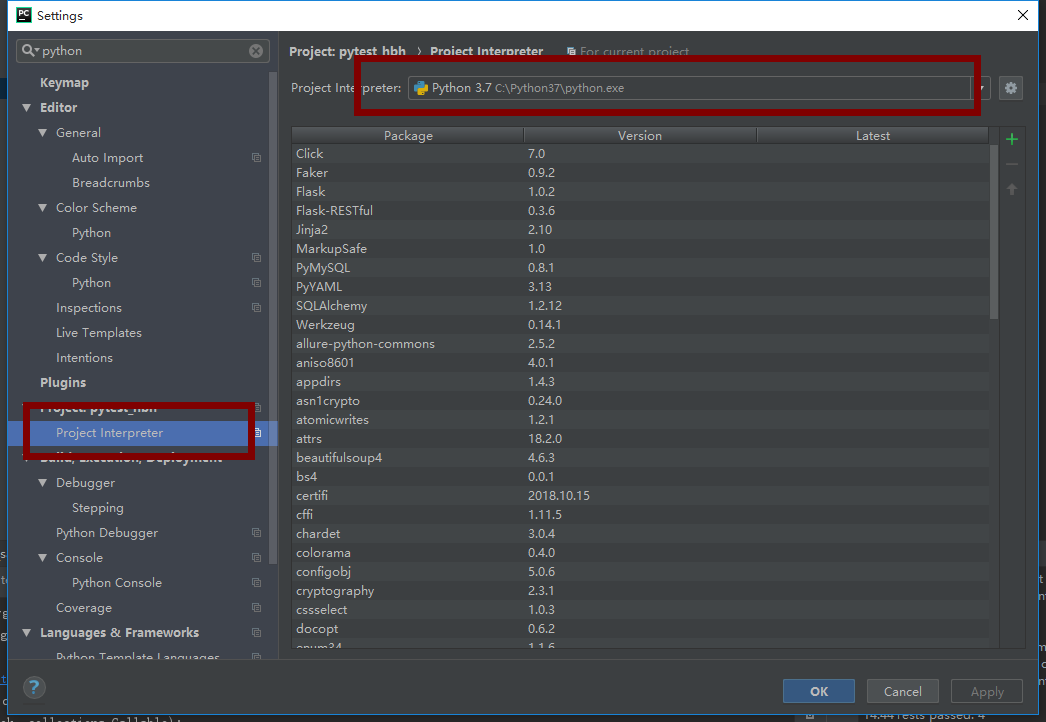Open Inspections settings
Viewport: 1046px width, 722px height.
(x=89, y=308)
